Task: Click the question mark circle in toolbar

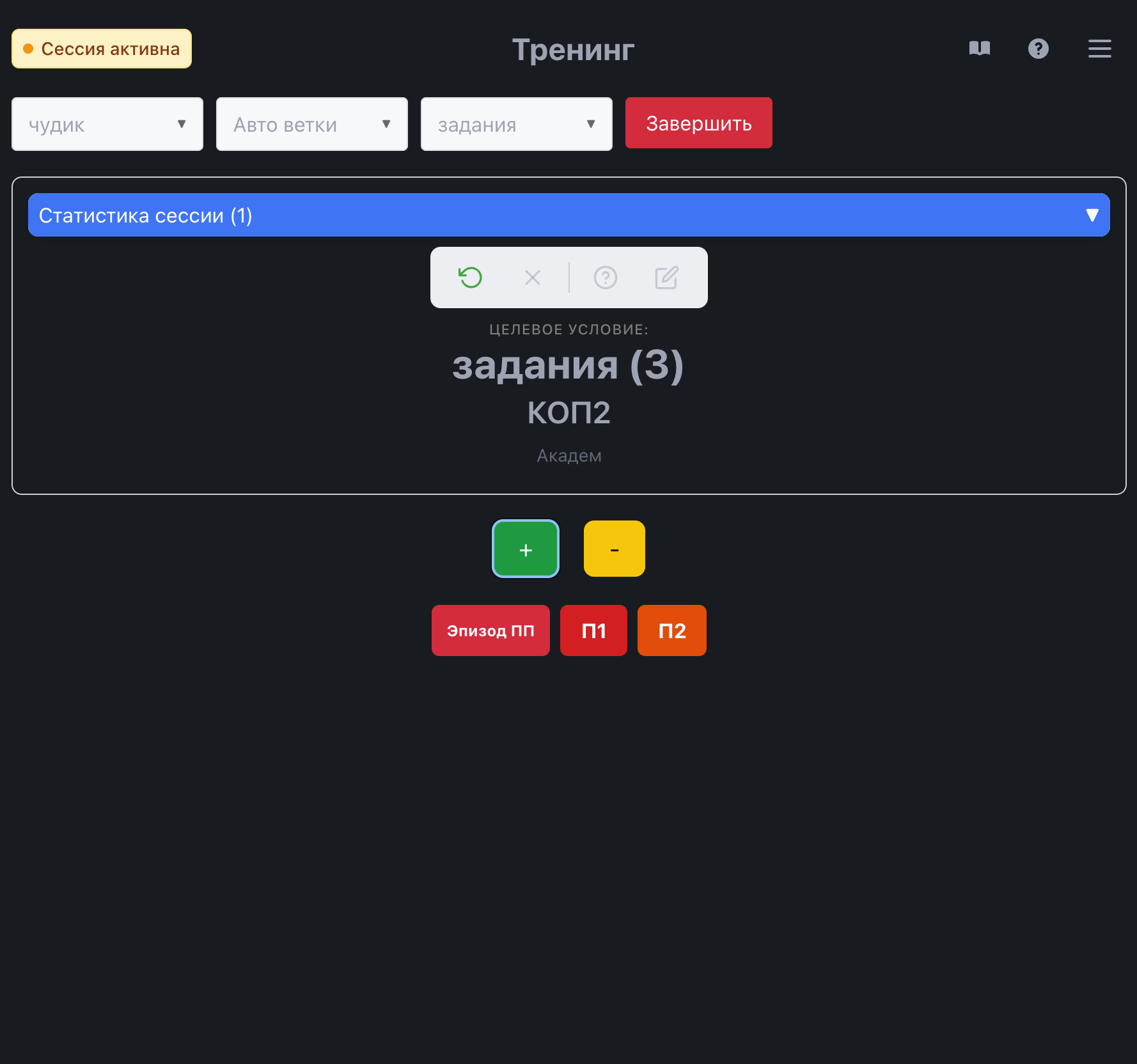Action: (605, 278)
